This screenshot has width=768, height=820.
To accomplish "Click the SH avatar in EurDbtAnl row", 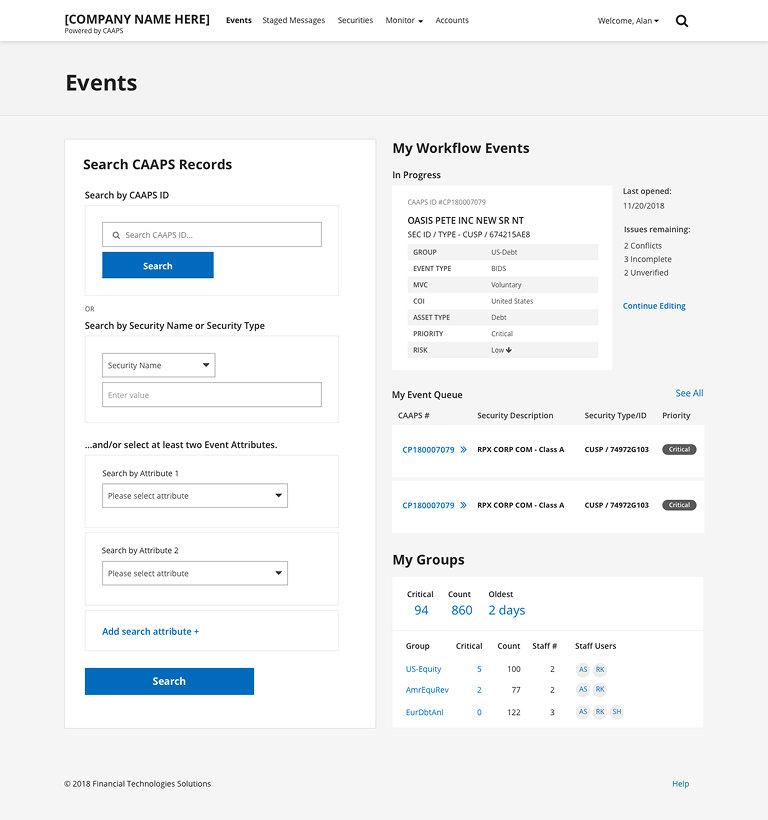I will (x=617, y=712).
